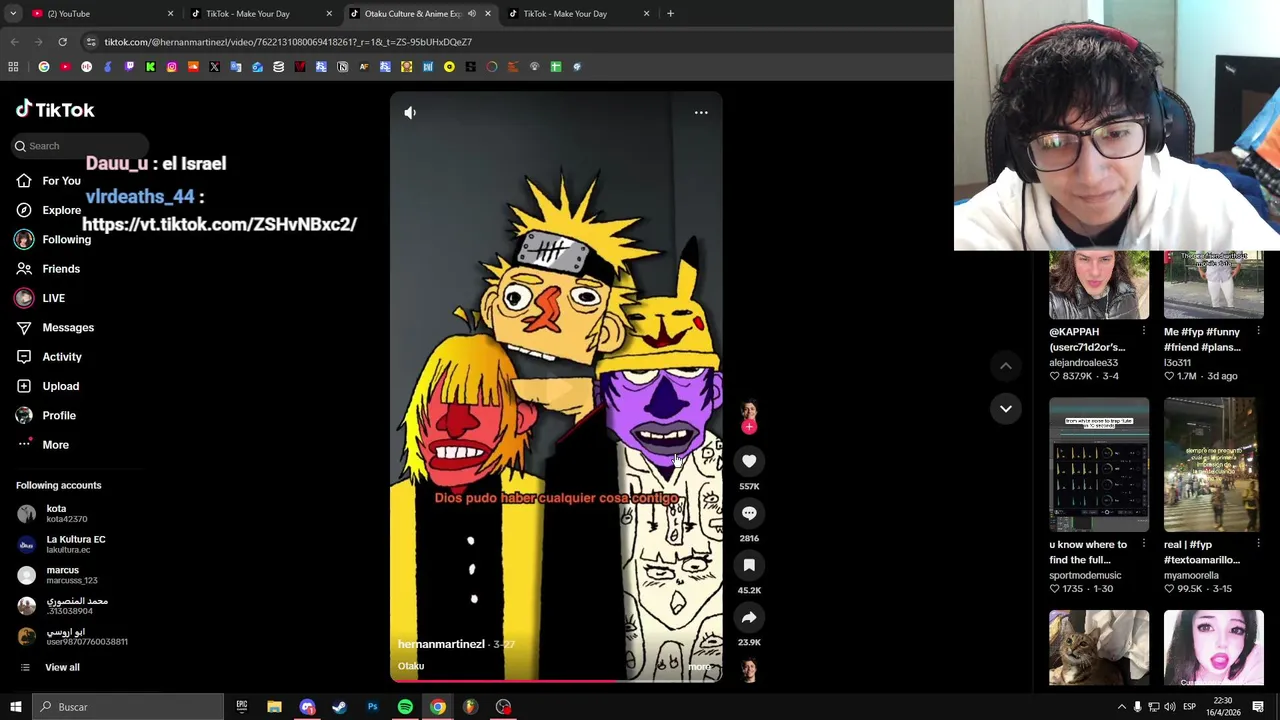Go back with browser back arrow
Image resolution: width=1280 pixels, height=720 pixels.
(14, 42)
